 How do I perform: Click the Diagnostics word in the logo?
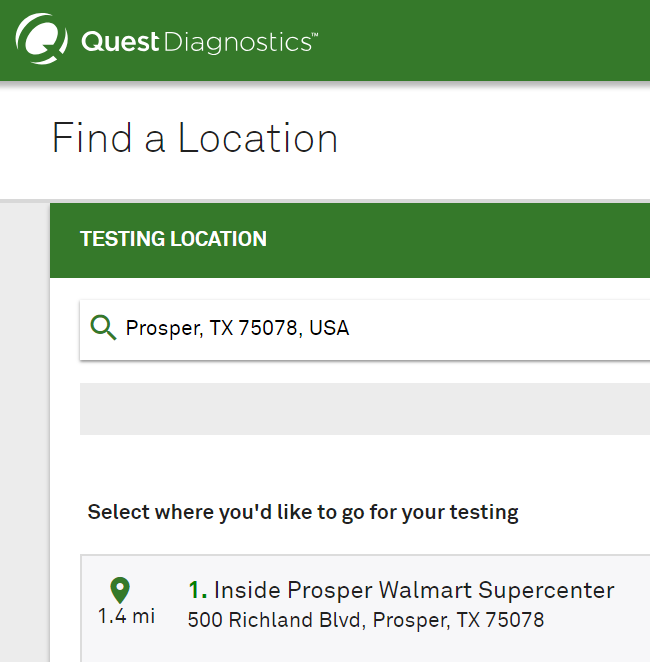pos(238,43)
